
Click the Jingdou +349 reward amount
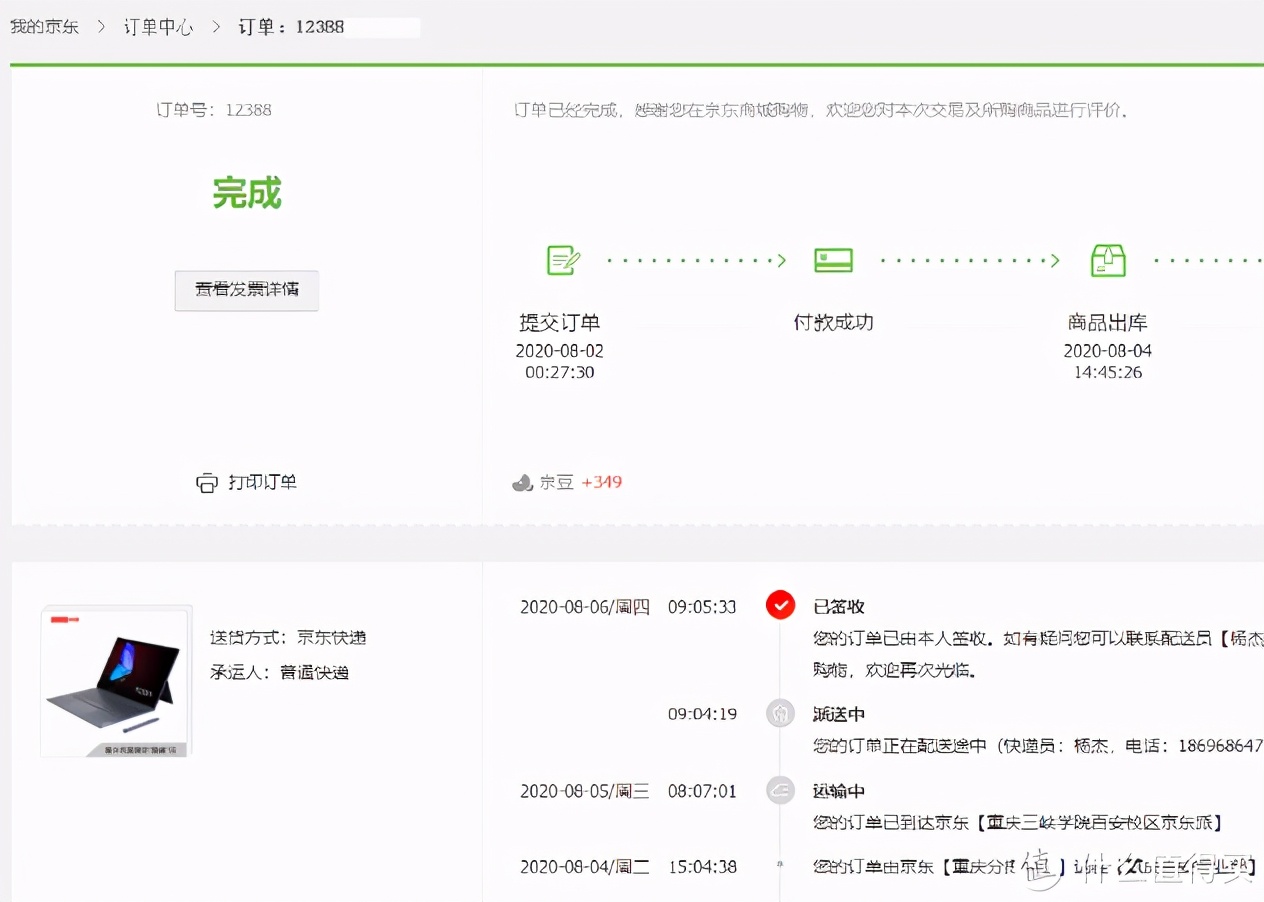coord(601,482)
